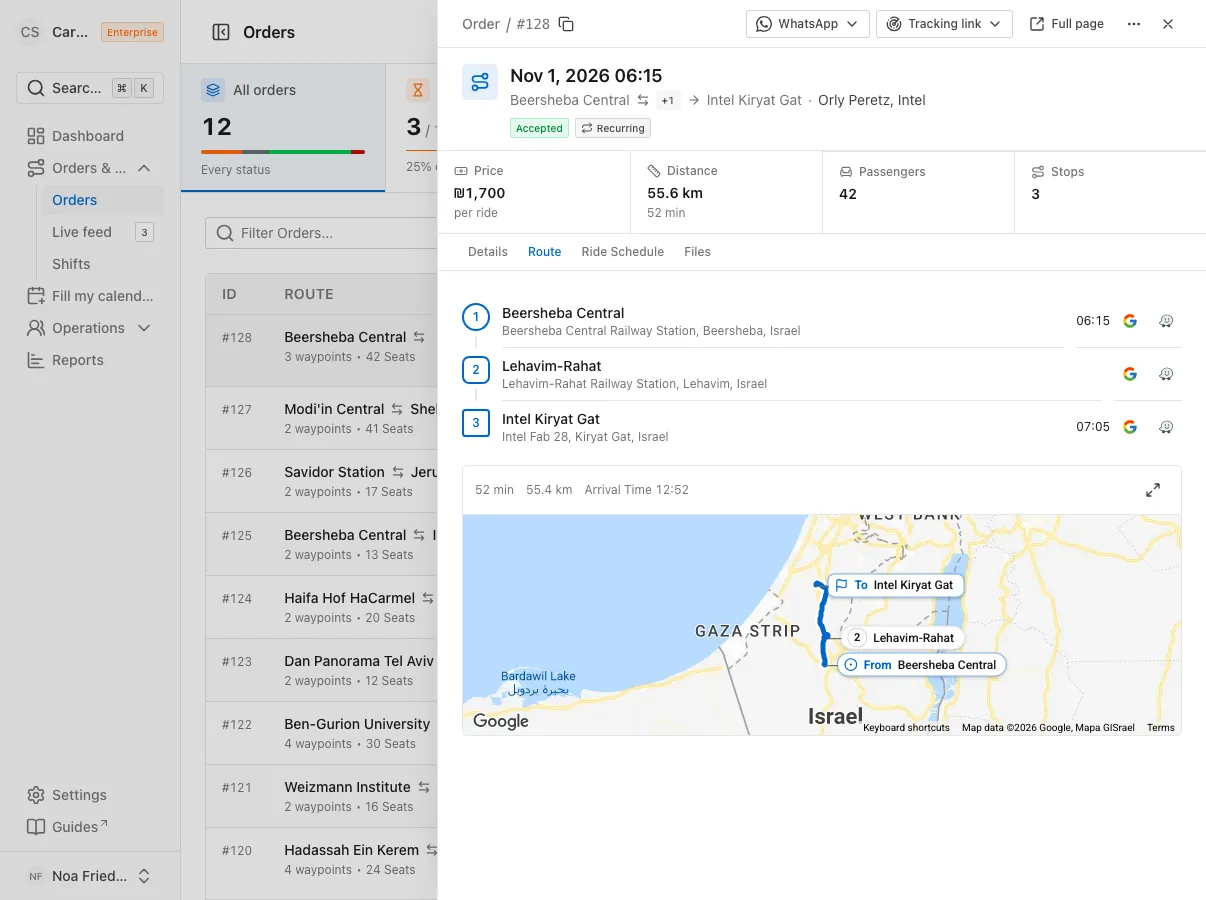Open Lehavim-Rahat stop in Google Maps
This screenshot has width=1206, height=900.
tap(1130, 374)
